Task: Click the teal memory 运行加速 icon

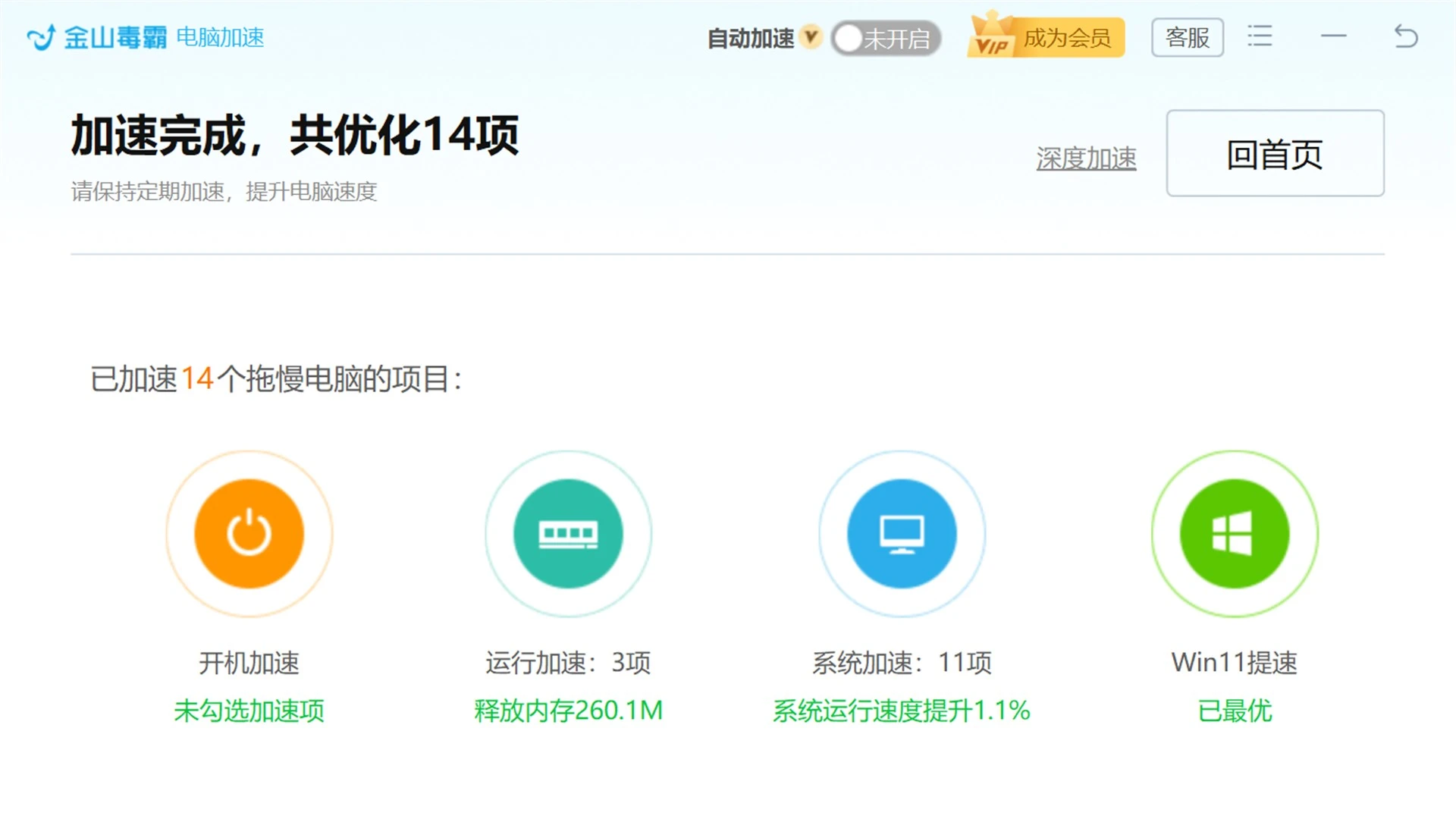Action: [x=568, y=534]
